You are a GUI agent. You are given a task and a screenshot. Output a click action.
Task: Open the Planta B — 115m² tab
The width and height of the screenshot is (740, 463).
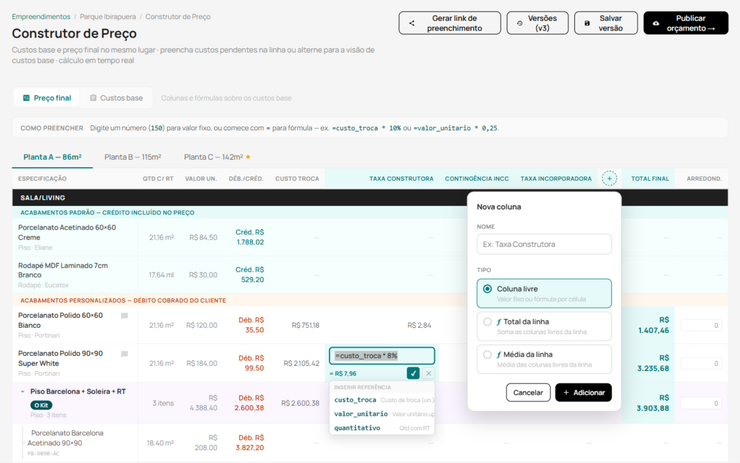pos(133,157)
